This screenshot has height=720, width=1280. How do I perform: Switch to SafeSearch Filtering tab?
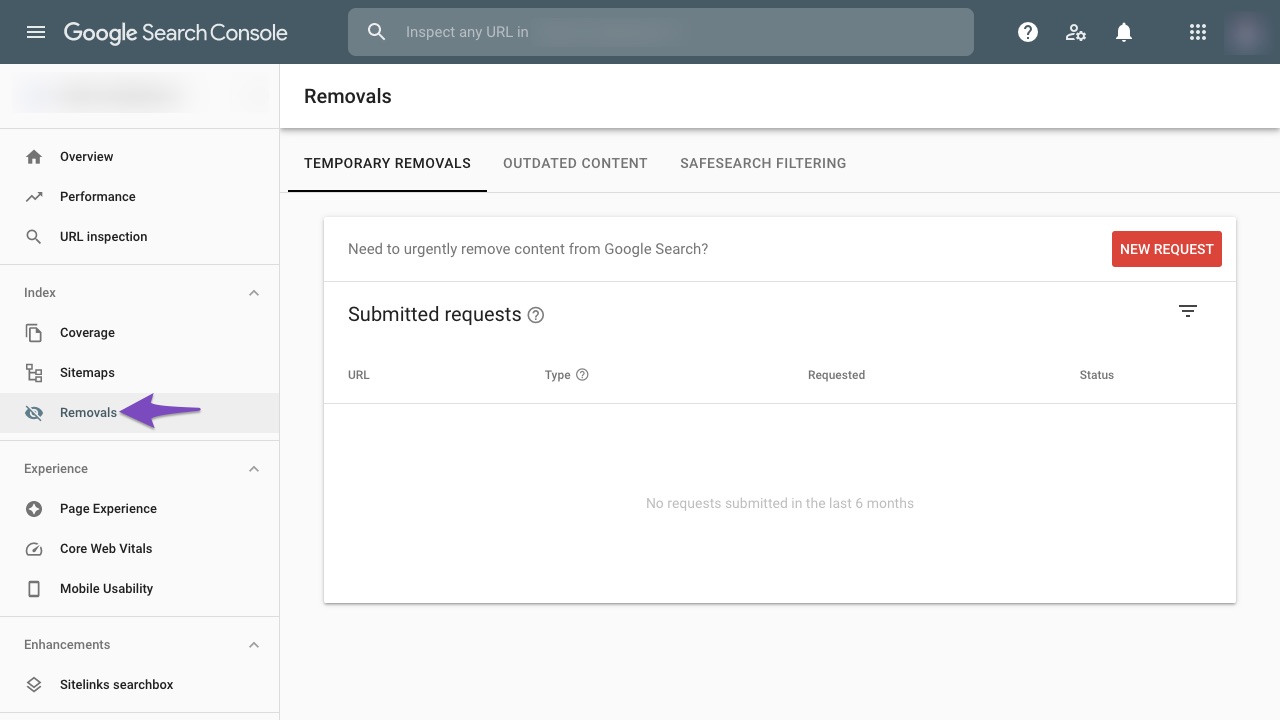coord(763,163)
